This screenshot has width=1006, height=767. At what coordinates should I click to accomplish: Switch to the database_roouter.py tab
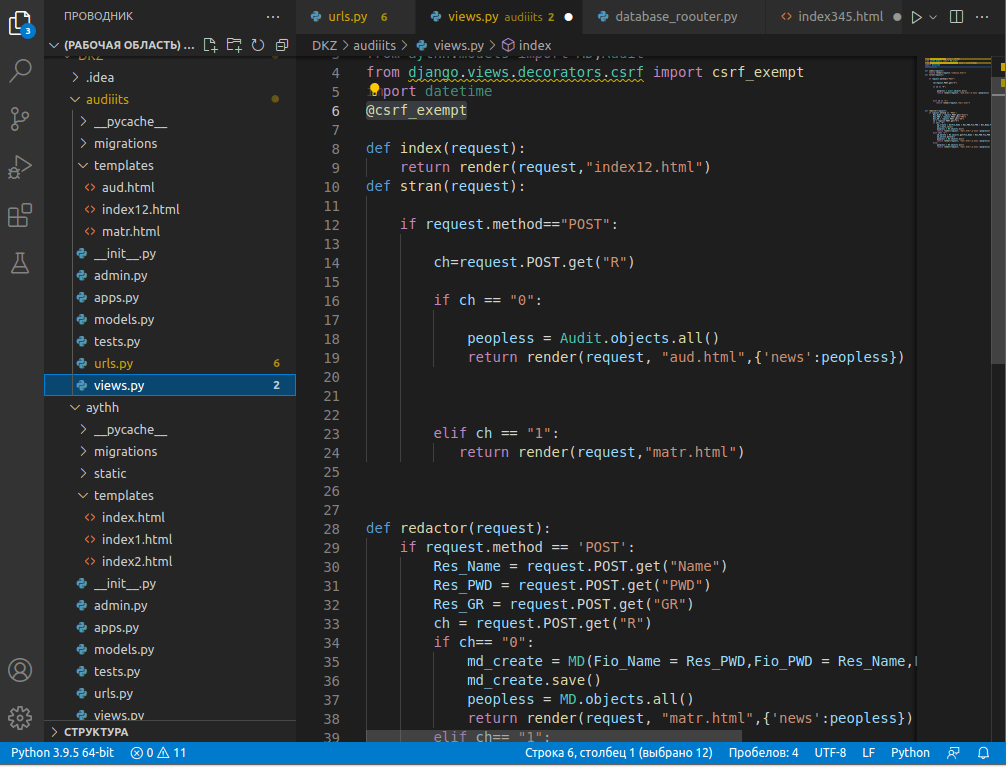(676, 17)
